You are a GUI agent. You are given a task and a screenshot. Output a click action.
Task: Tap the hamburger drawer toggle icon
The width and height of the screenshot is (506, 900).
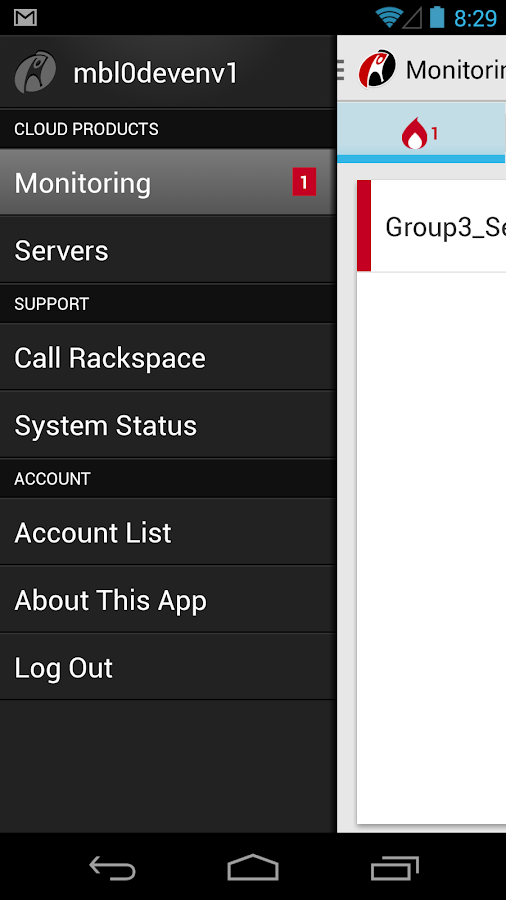[x=340, y=70]
